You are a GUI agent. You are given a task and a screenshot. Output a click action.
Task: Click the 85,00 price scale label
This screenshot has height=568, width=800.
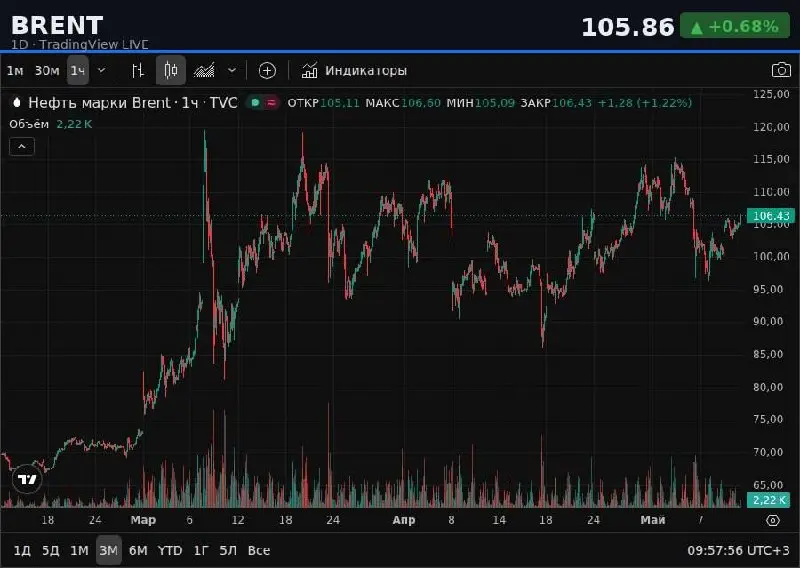(768, 354)
